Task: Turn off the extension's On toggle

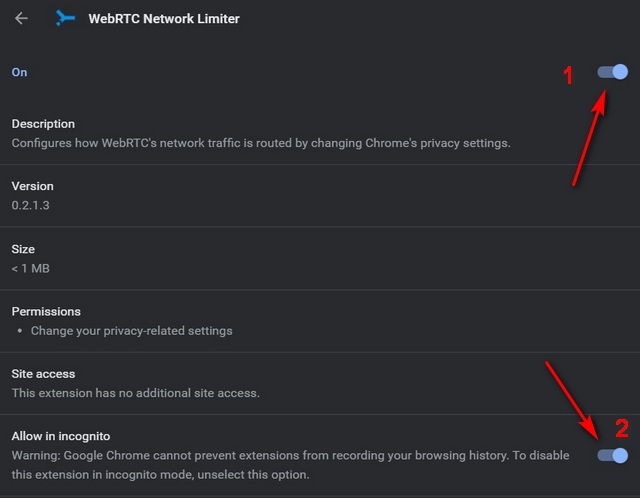Action: click(612, 72)
